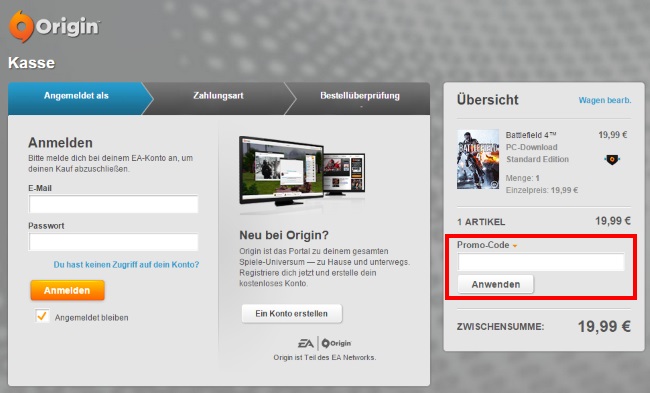Screen dimensions: 650x393
Task: Click the 'Standard Edition' text
Action: [x=537, y=159]
